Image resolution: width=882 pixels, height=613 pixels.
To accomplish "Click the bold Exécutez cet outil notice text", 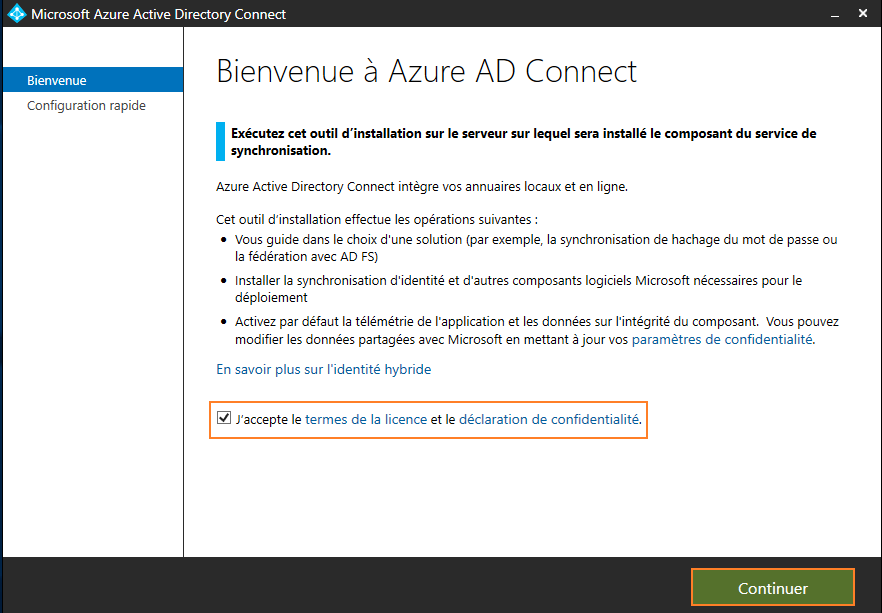I will click(523, 142).
